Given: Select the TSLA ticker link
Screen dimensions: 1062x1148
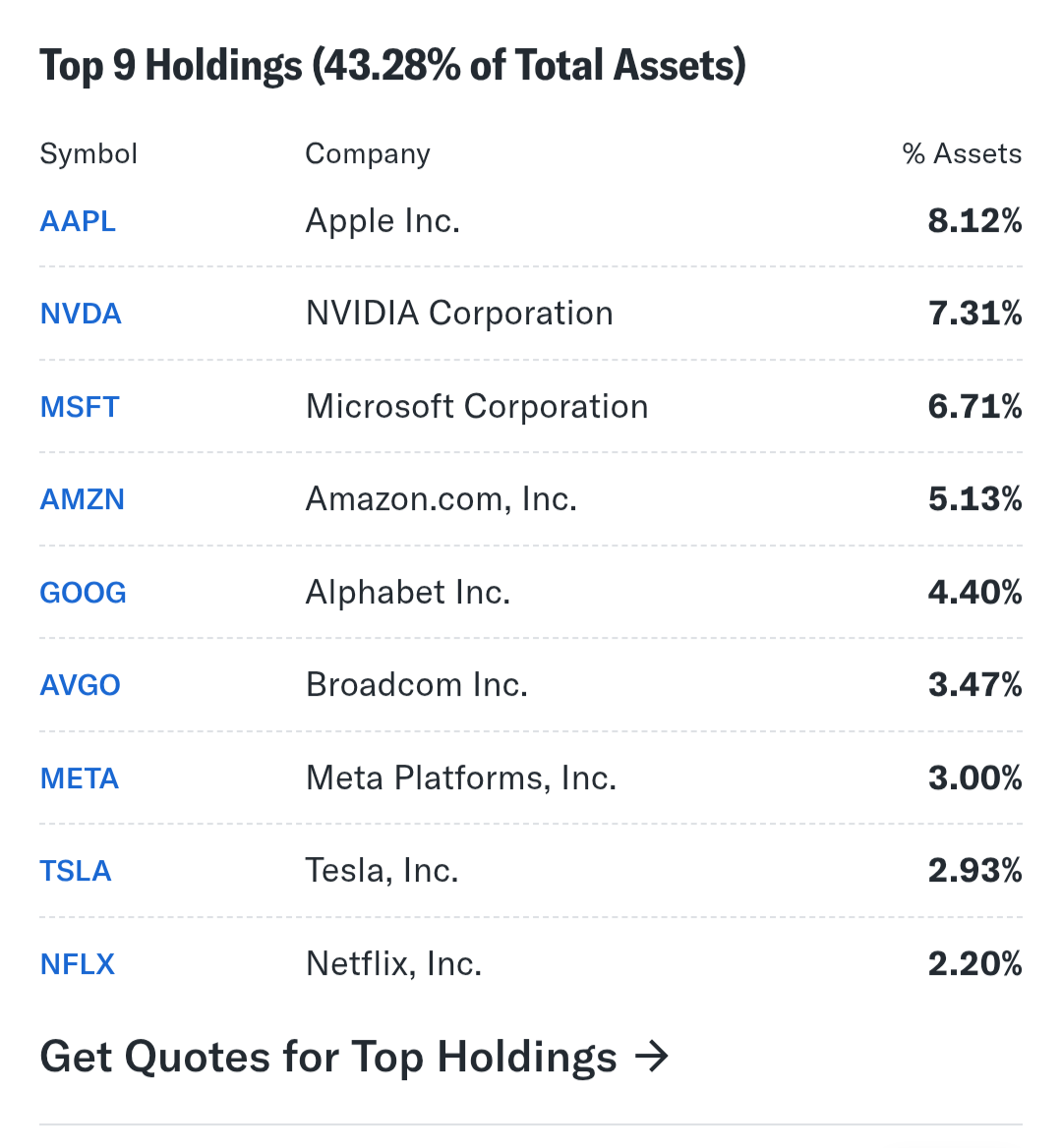Looking at the screenshot, I should tap(76, 871).
